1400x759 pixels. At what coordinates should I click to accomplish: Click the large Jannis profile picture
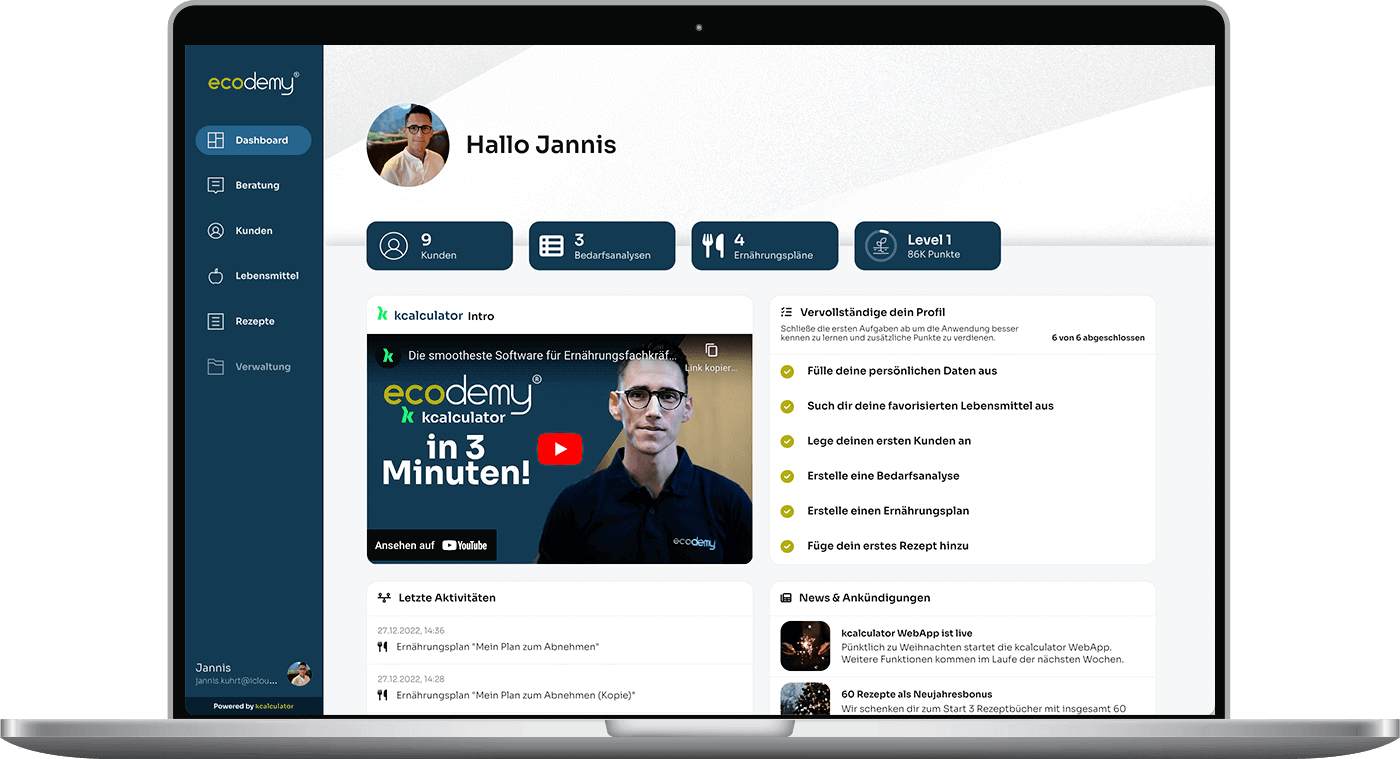[x=408, y=145]
